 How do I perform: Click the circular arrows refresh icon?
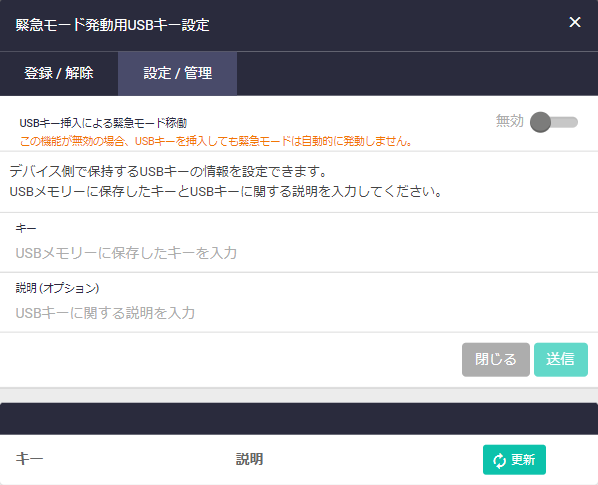click(499, 460)
